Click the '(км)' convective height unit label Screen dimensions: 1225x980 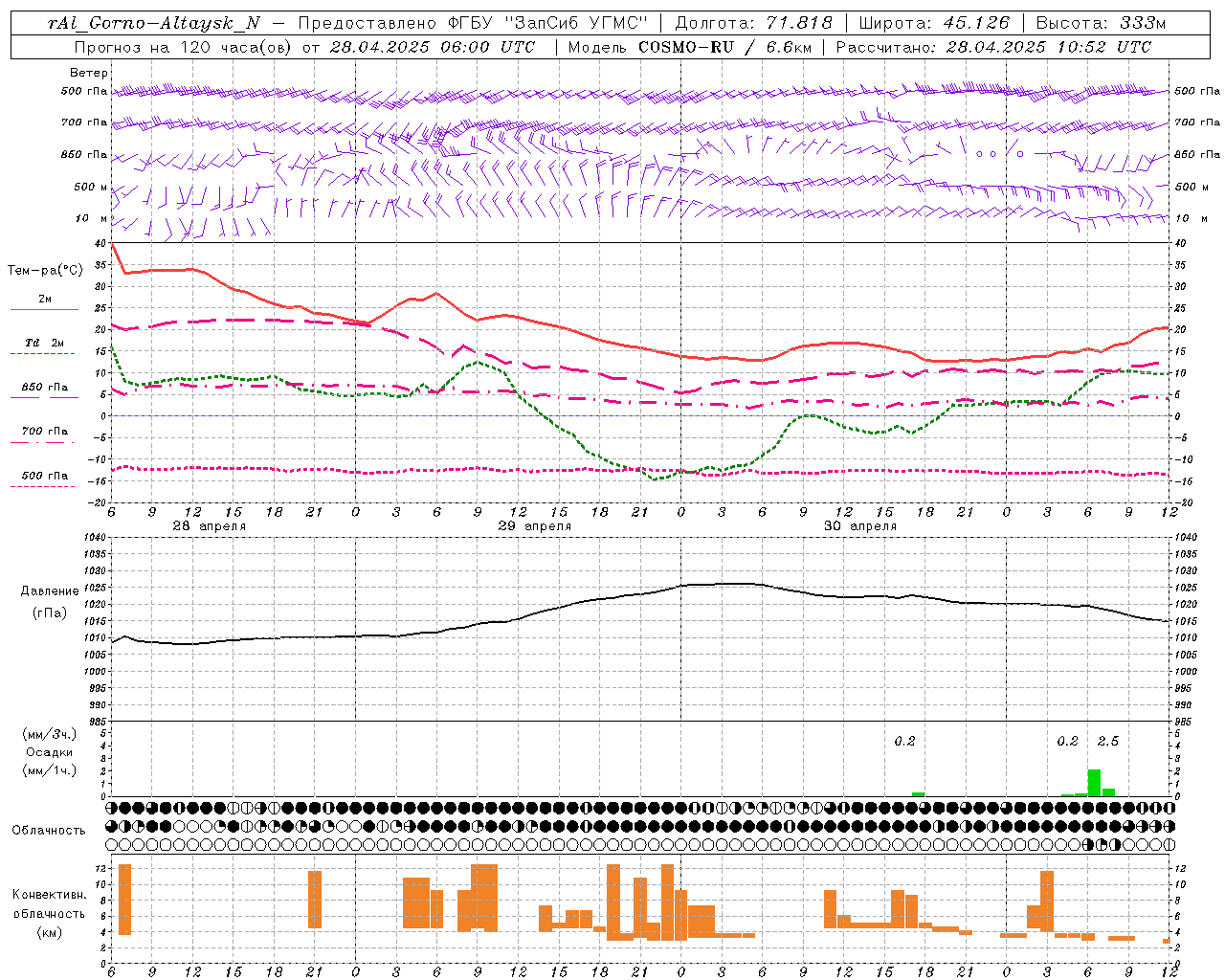(x=50, y=932)
